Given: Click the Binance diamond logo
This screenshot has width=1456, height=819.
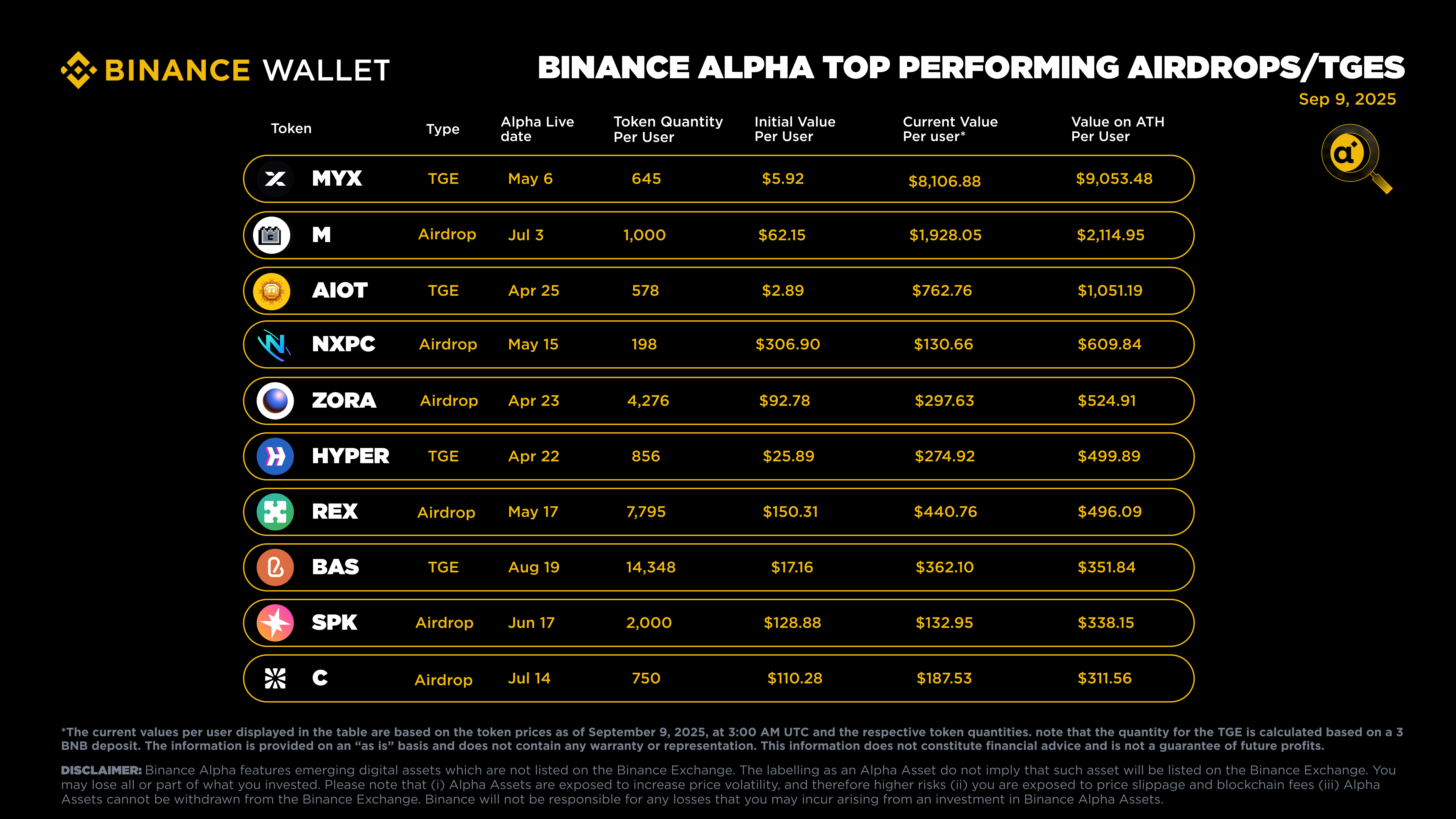Looking at the screenshot, I should pyautogui.click(x=78, y=70).
